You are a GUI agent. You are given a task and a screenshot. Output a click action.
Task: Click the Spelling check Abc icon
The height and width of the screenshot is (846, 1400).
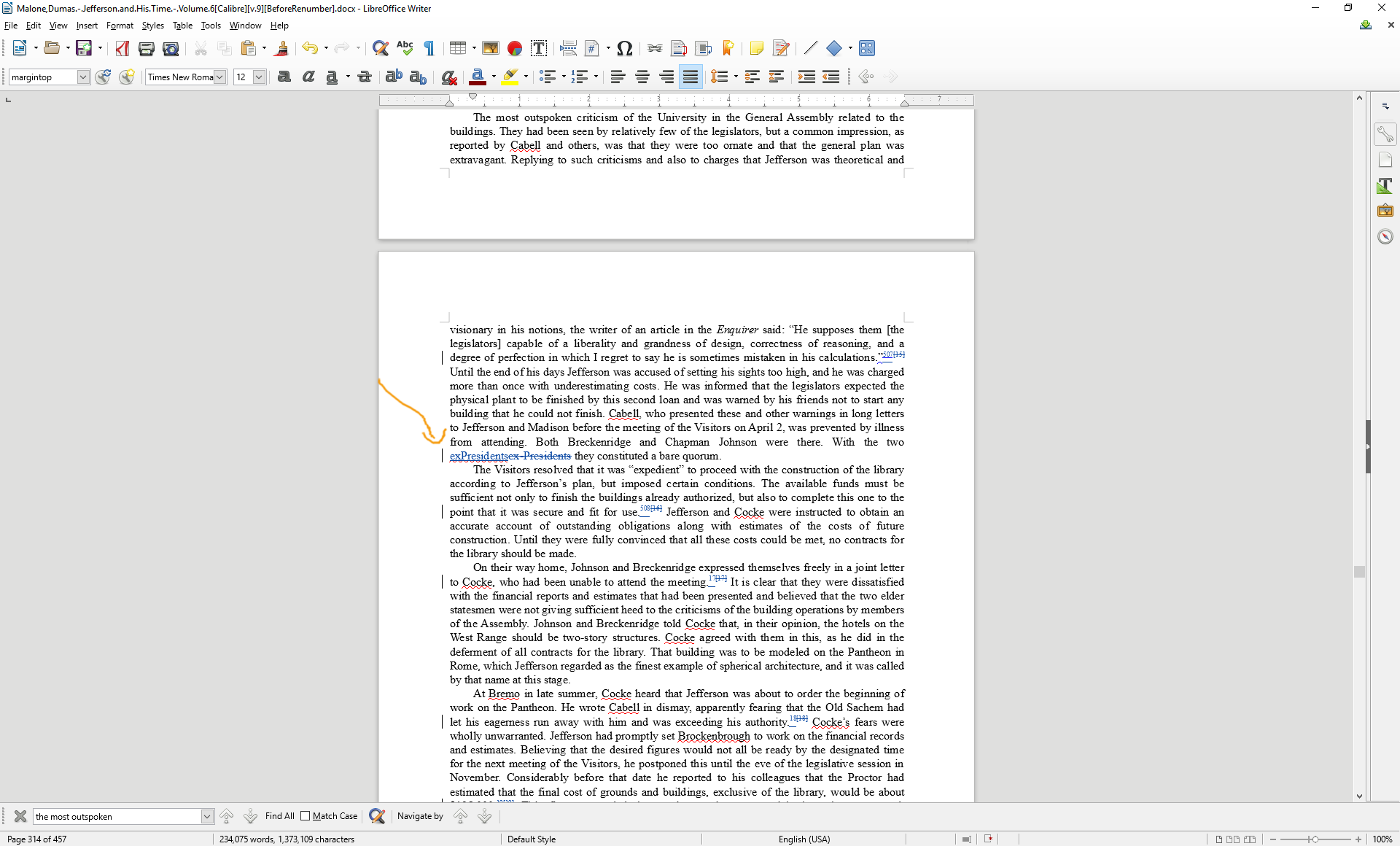pos(405,48)
